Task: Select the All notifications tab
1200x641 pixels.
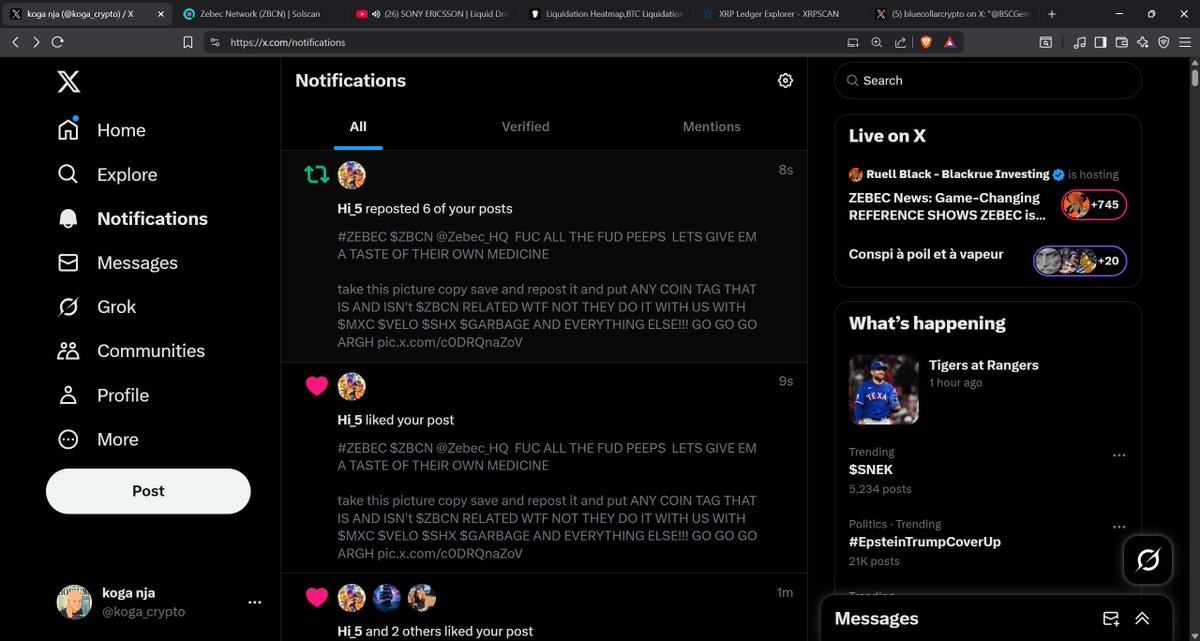Action: pyautogui.click(x=358, y=127)
